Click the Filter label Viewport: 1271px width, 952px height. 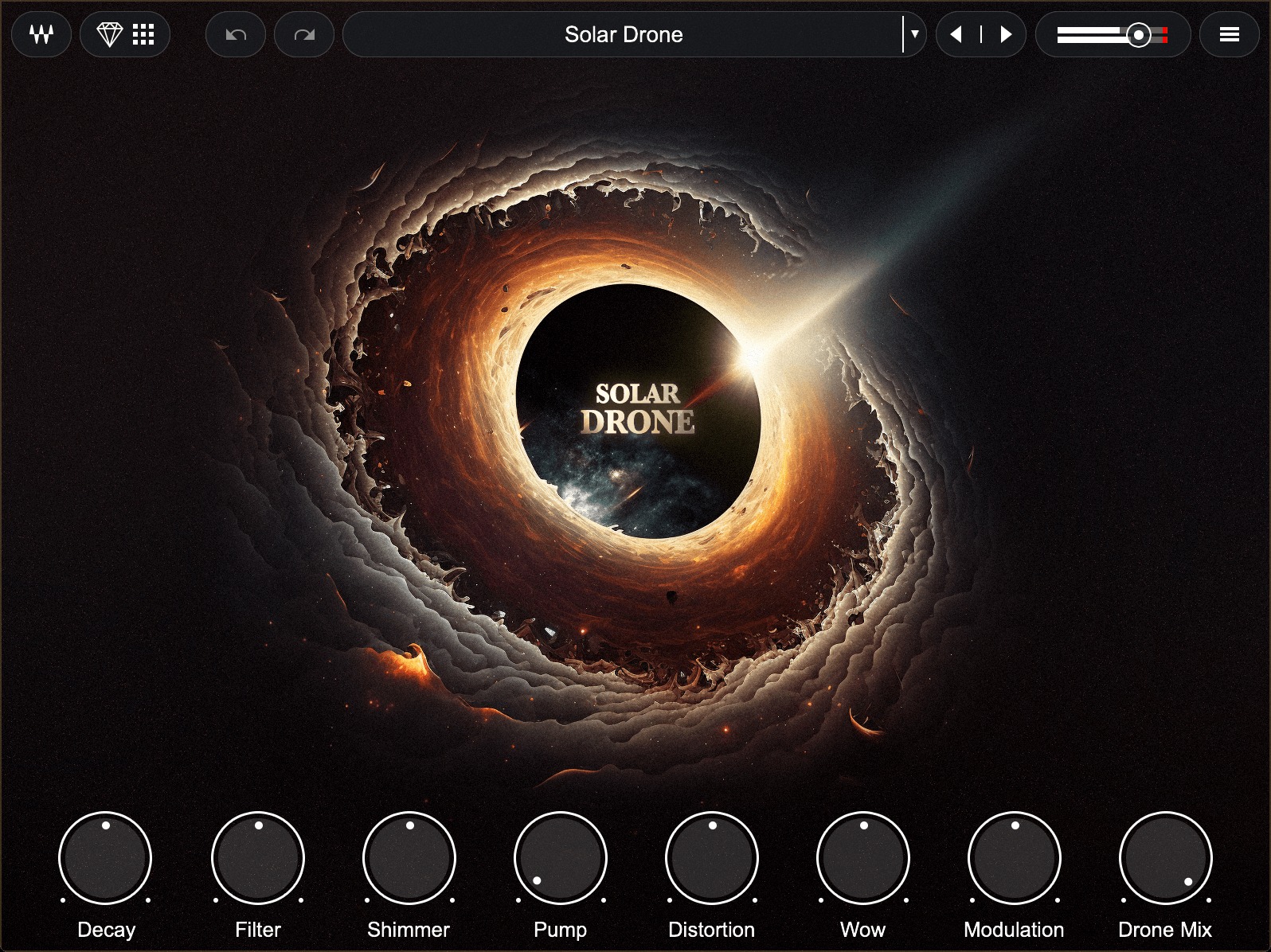258,929
